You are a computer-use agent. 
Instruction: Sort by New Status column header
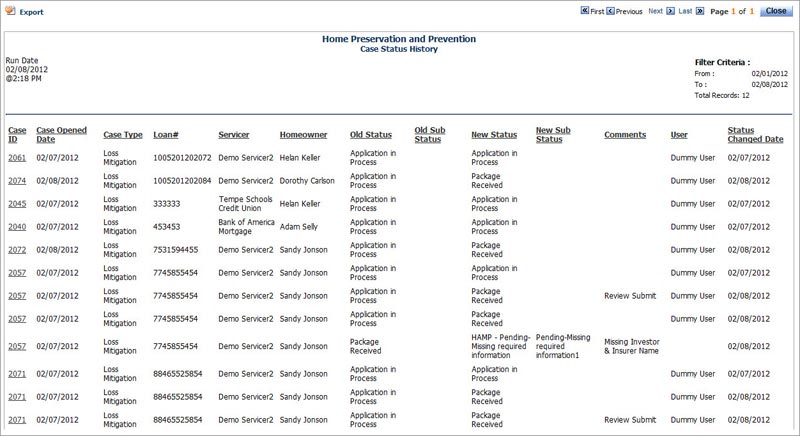pyautogui.click(x=494, y=135)
